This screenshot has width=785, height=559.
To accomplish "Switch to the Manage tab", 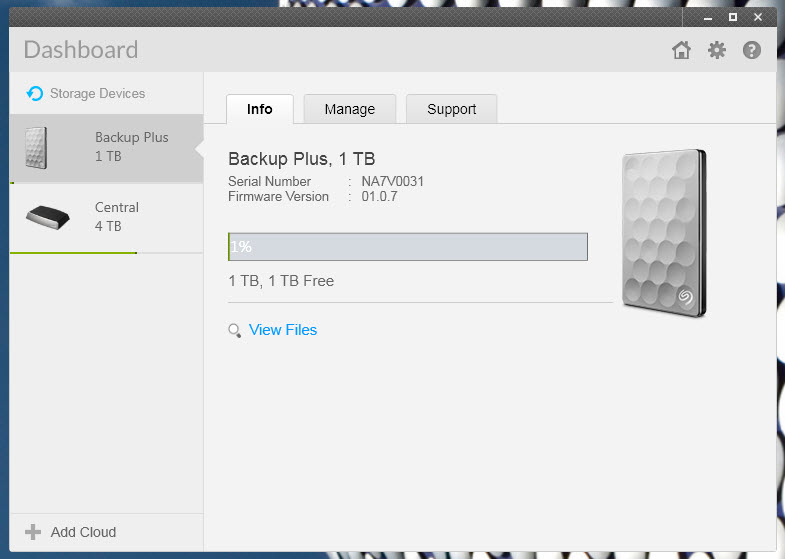I will 349,109.
